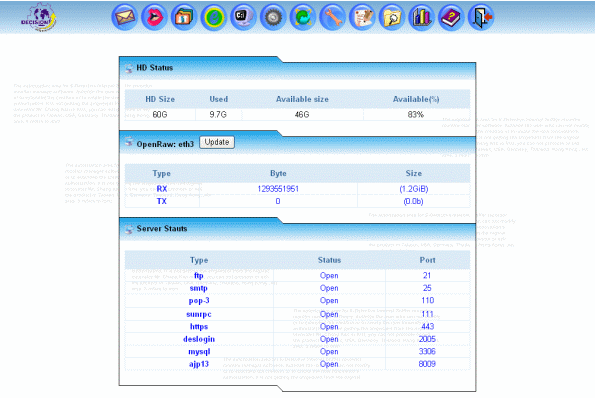The image size is (595, 398).
Task: Click the 'OpenRaw: eth3' panel title
Action: pos(165,144)
